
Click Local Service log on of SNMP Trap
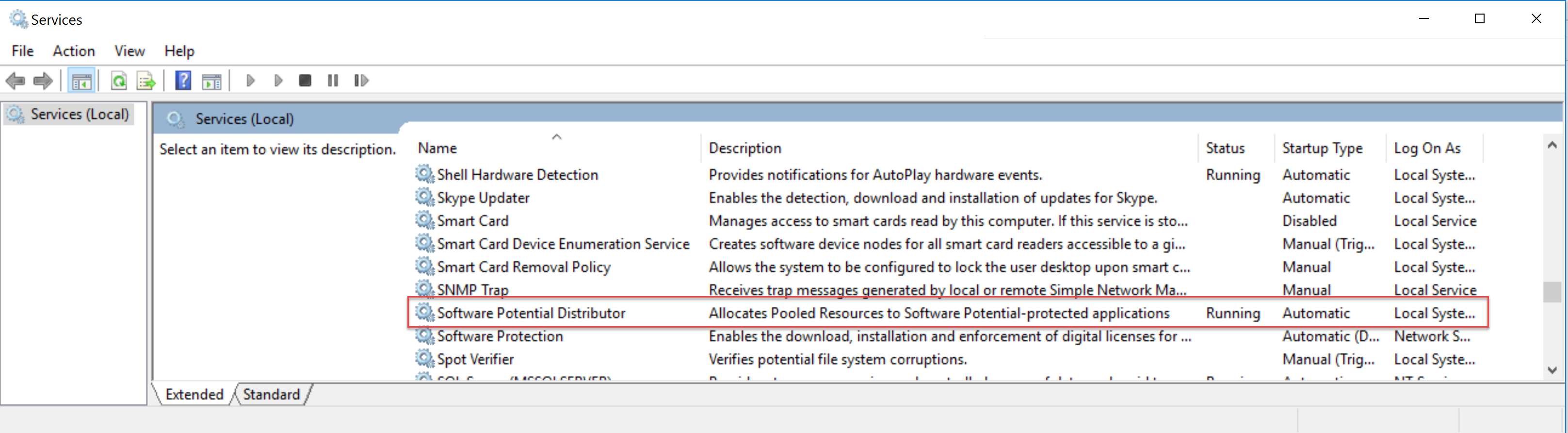(1435, 290)
